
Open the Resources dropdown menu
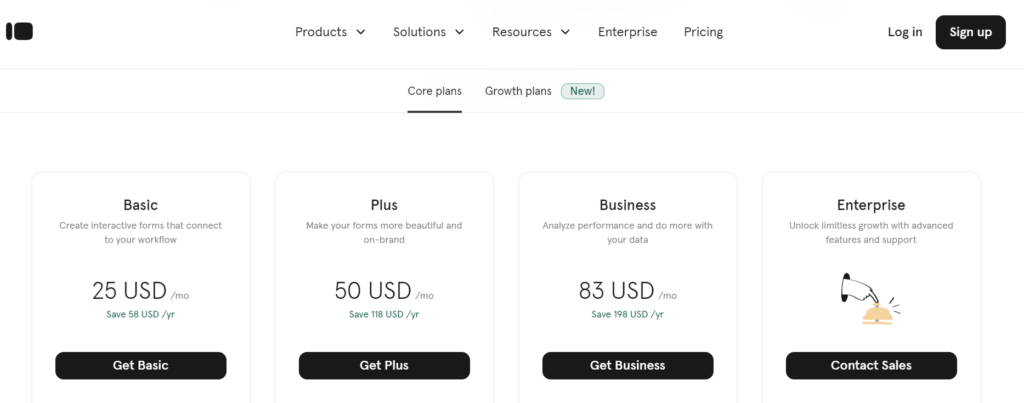point(530,32)
